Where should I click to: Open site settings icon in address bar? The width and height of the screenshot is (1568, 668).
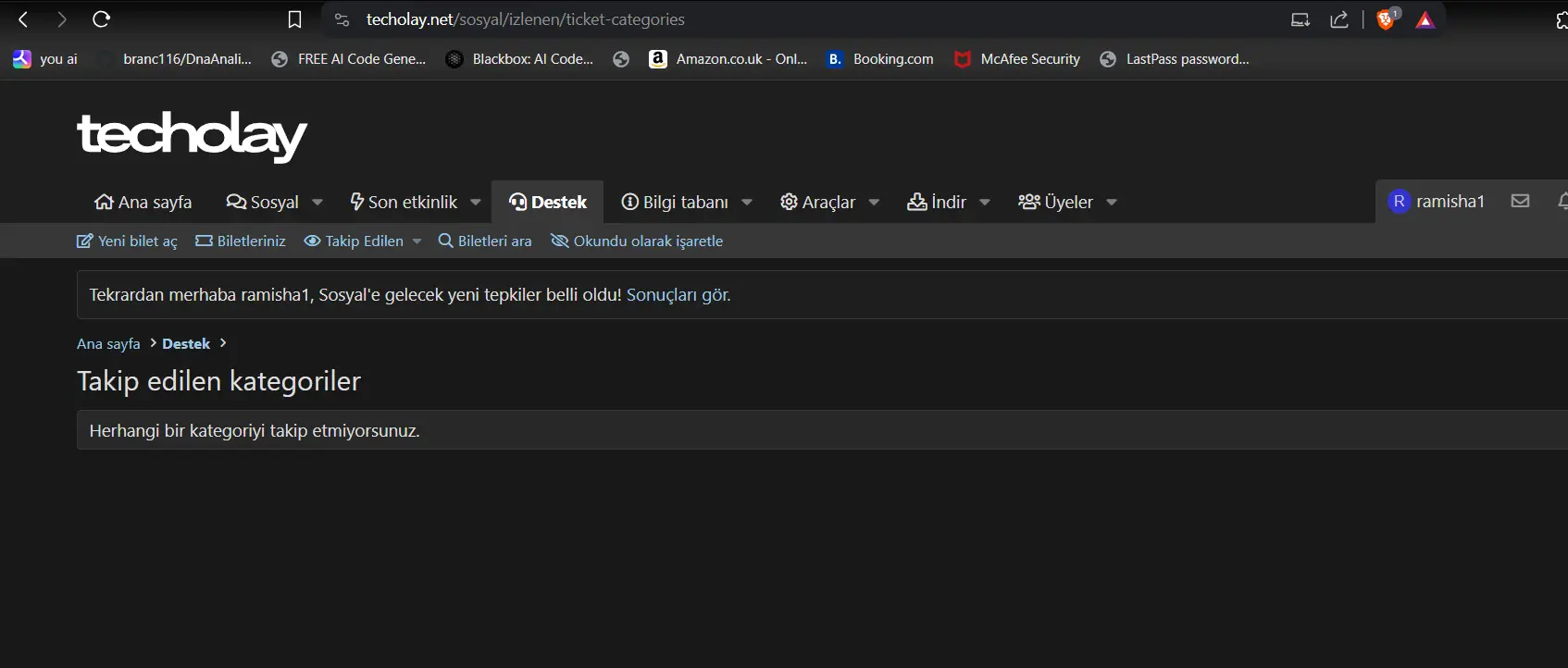[x=342, y=19]
